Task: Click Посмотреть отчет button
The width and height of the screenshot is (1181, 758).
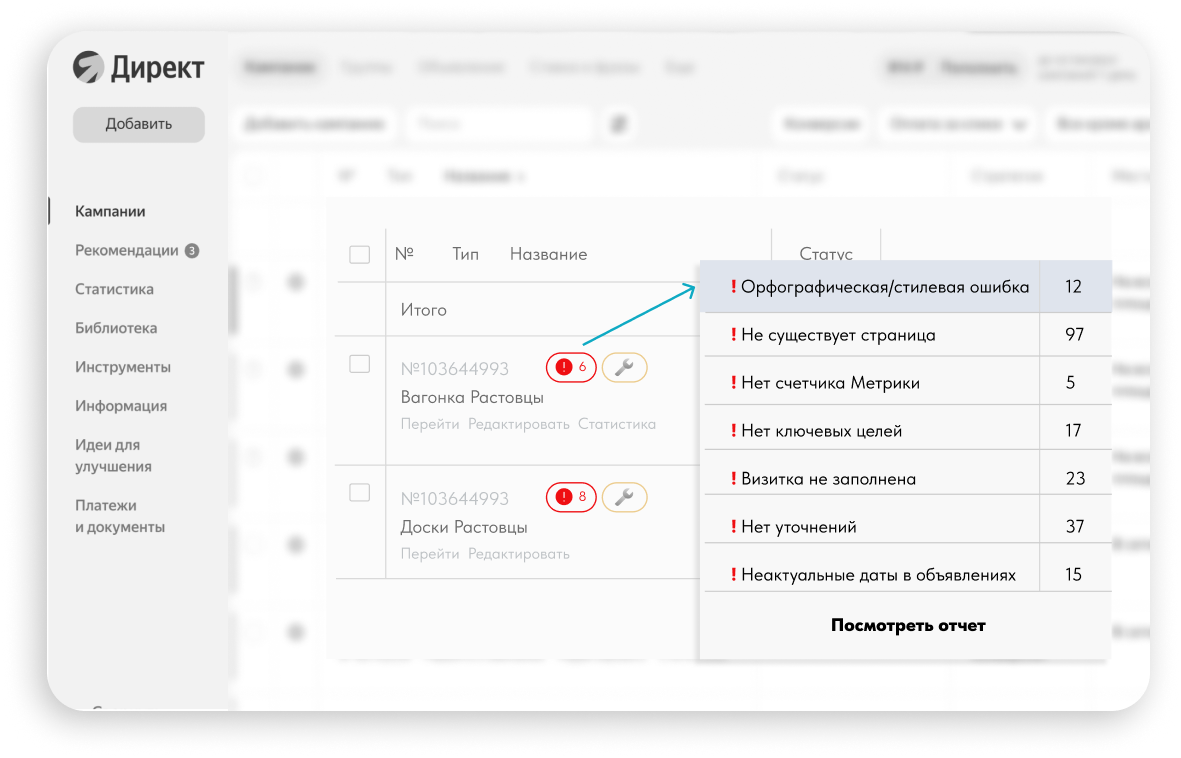Action: [x=908, y=626]
